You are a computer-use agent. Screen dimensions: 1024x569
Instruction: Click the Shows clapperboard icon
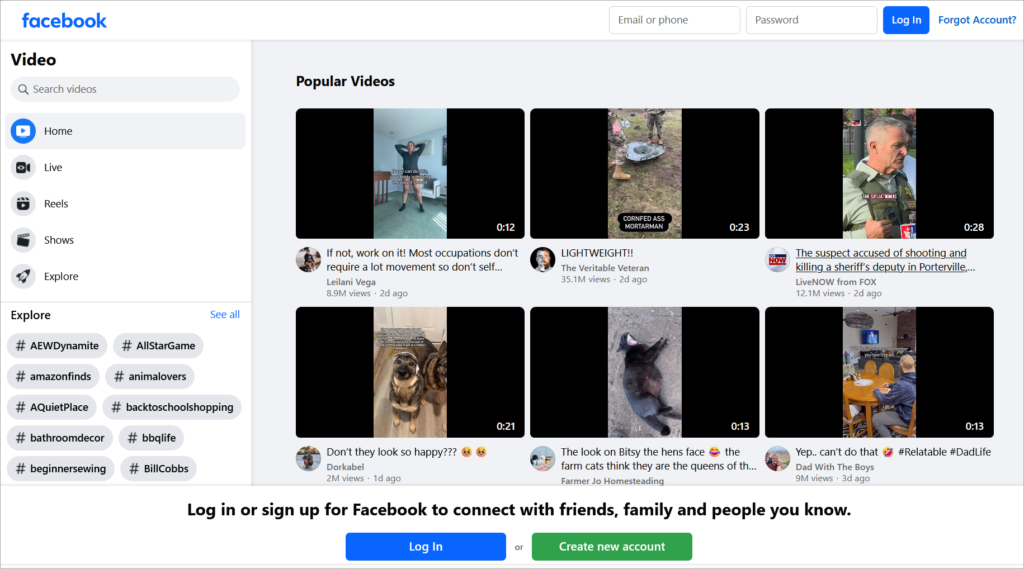pos(23,240)
